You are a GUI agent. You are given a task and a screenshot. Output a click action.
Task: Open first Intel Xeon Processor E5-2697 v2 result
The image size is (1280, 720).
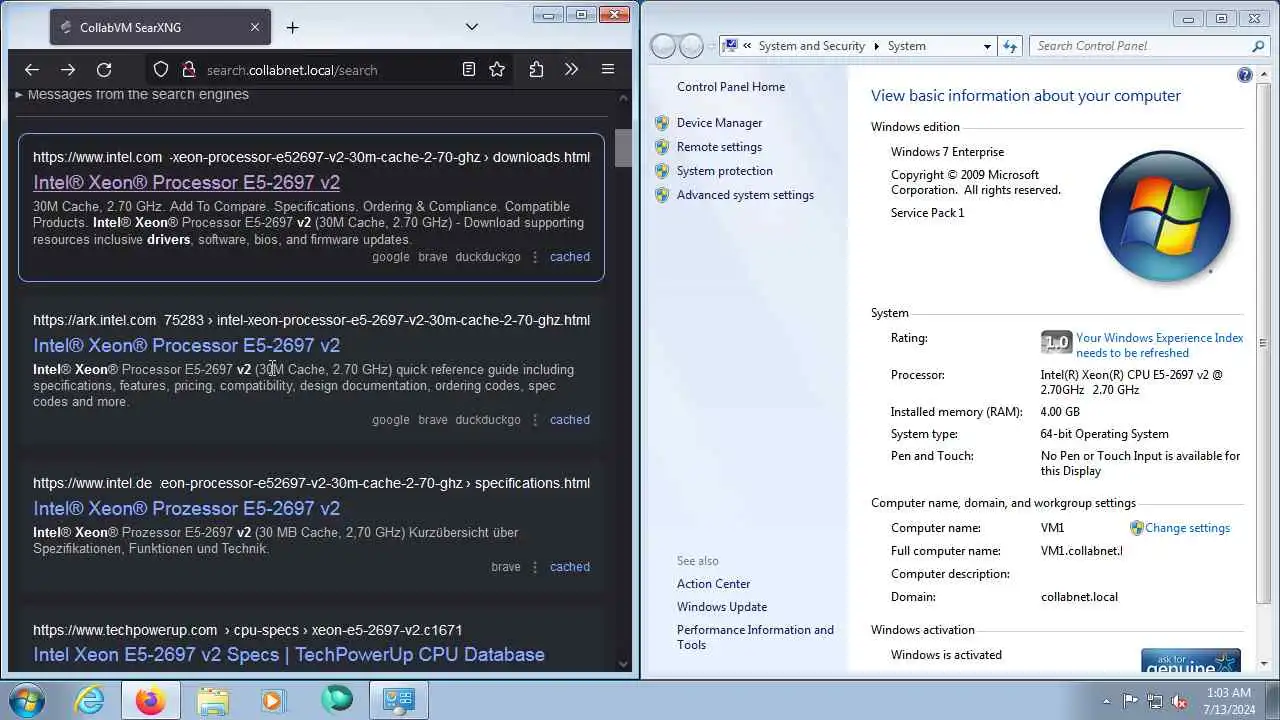pos(186,182)
